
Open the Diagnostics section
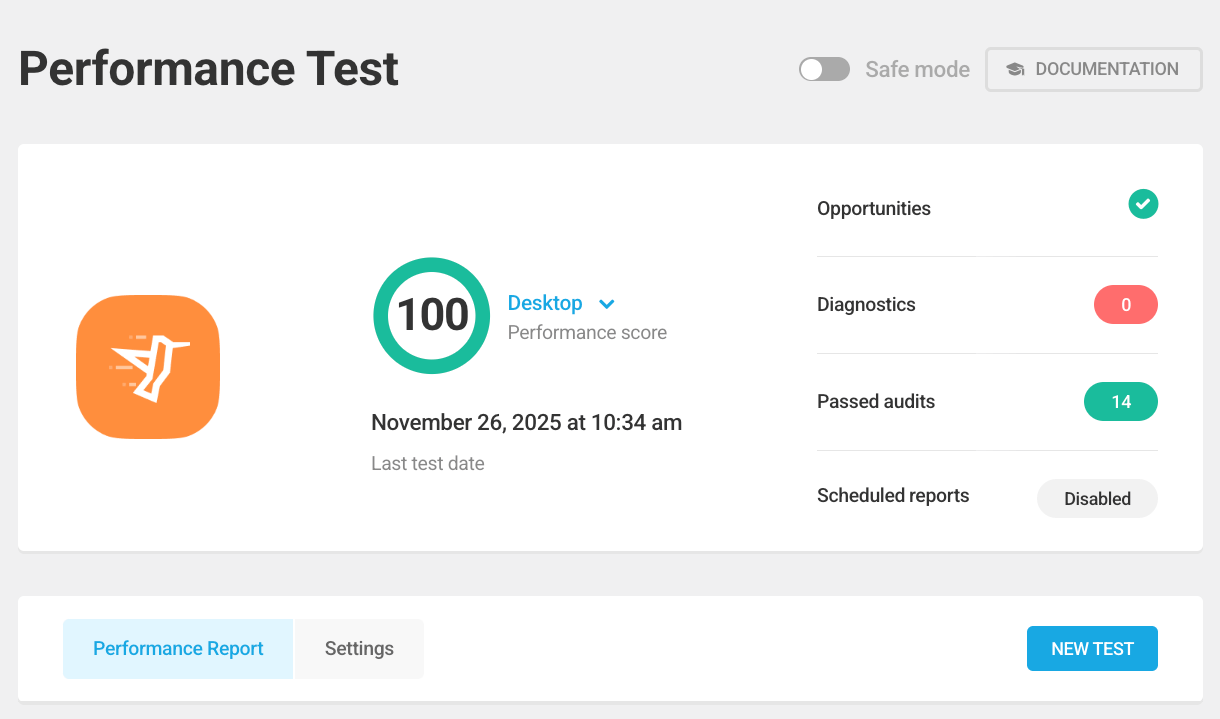pos(866,304)
